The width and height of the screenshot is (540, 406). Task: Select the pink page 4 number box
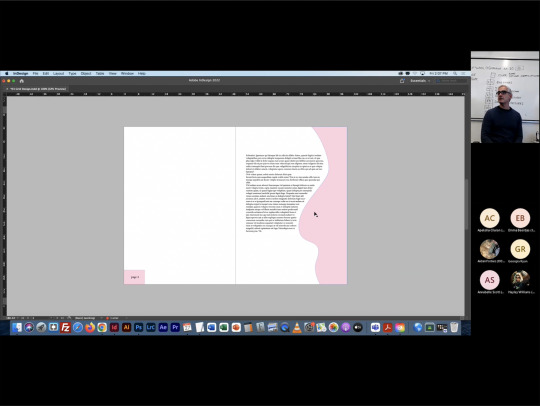click(134, 277)
